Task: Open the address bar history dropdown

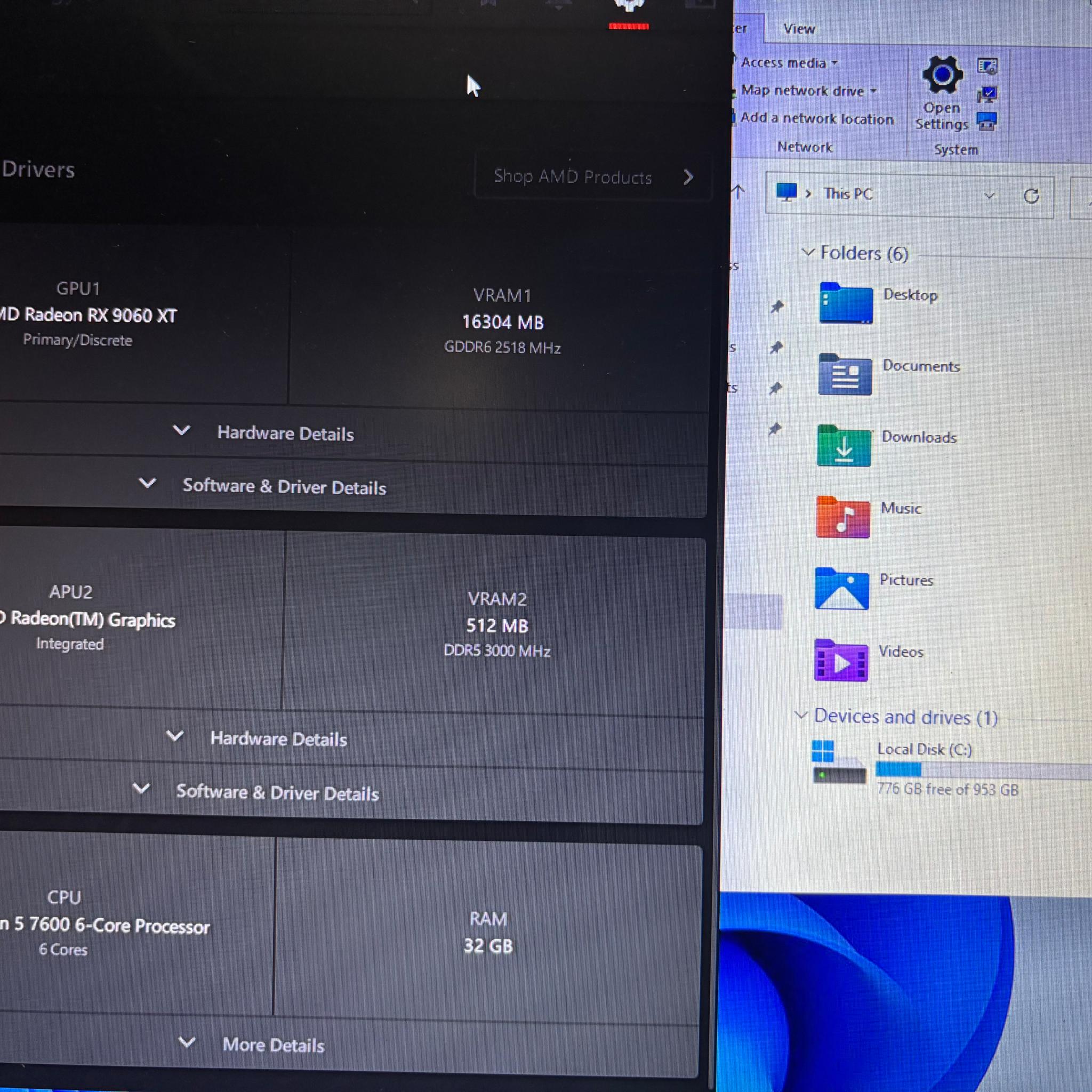Action: tap(989, 196)
